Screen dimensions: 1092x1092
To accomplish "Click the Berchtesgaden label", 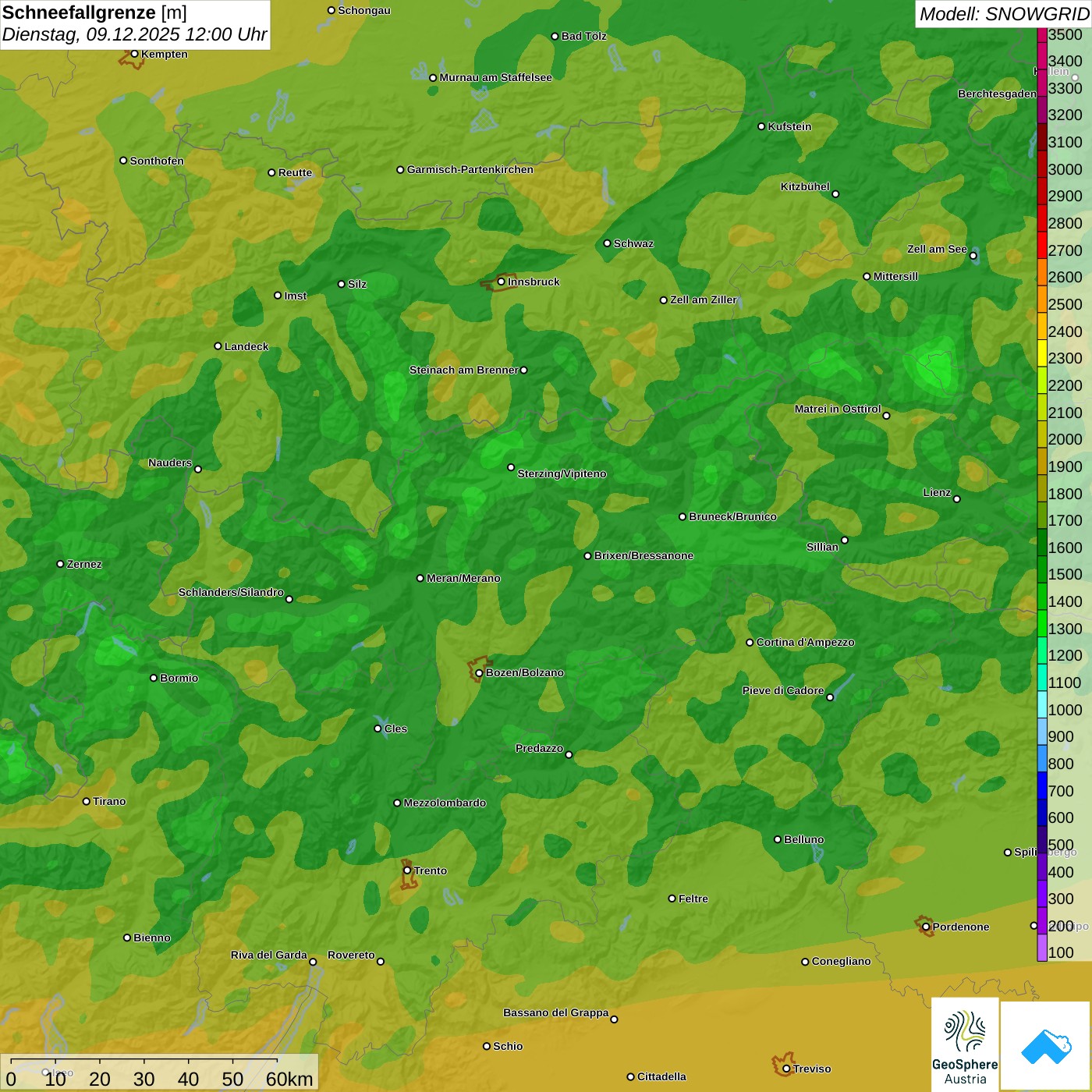I will [x=997, y=94].
